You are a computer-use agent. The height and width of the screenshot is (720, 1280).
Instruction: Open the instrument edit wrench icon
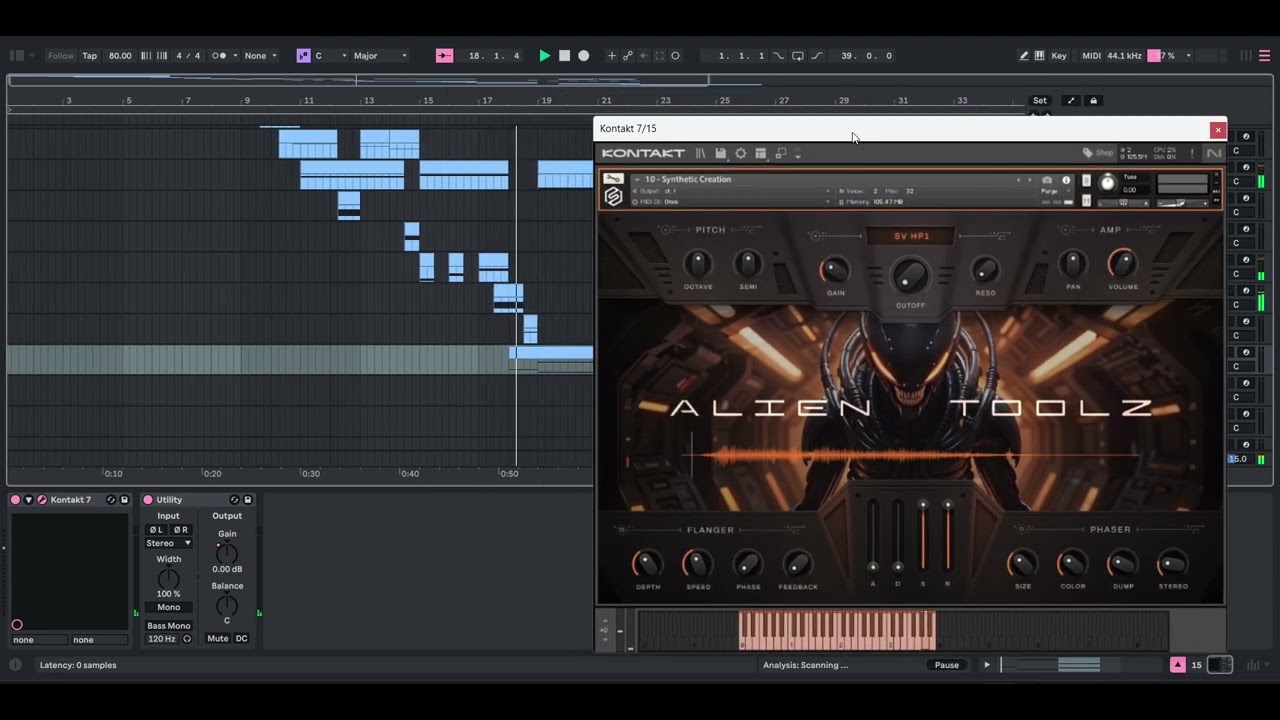tap(613, 179)
